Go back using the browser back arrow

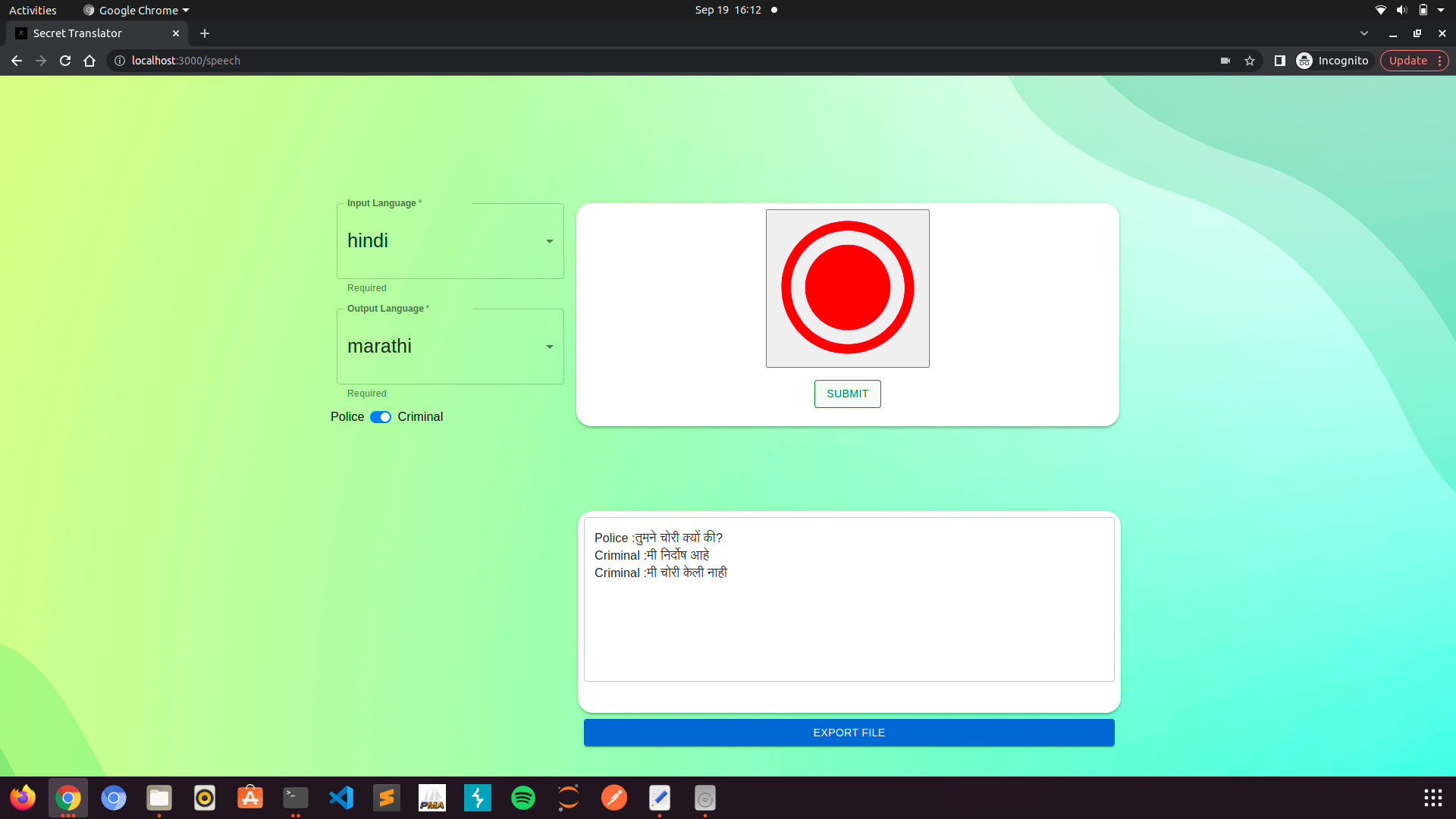[17, 61]
